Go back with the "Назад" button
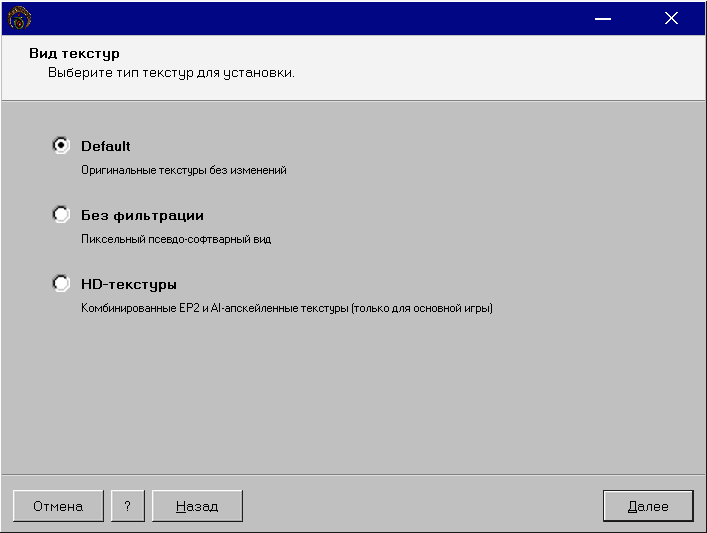Screen dimensions: 707x533 click(x=197, y=506)
